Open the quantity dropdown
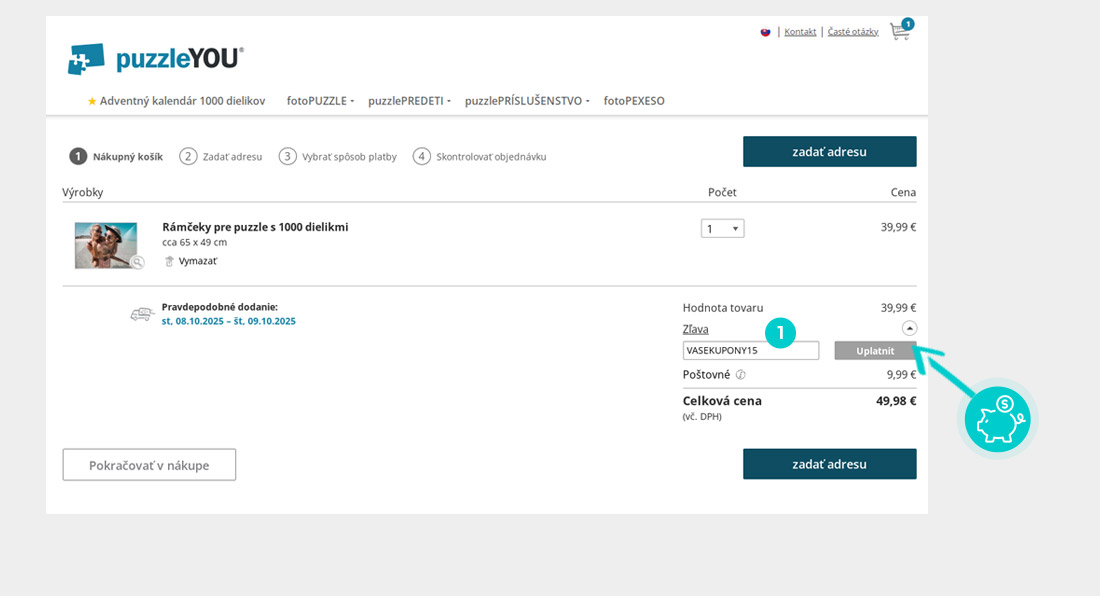This screenshot has height=596, width=1100. 722,229
